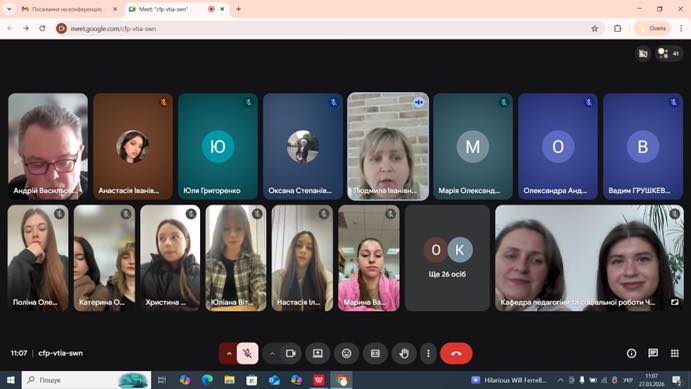Click muted mic icon on Анастасія Іванів... tile
691x389 pixels.
[x=163, y=102]
